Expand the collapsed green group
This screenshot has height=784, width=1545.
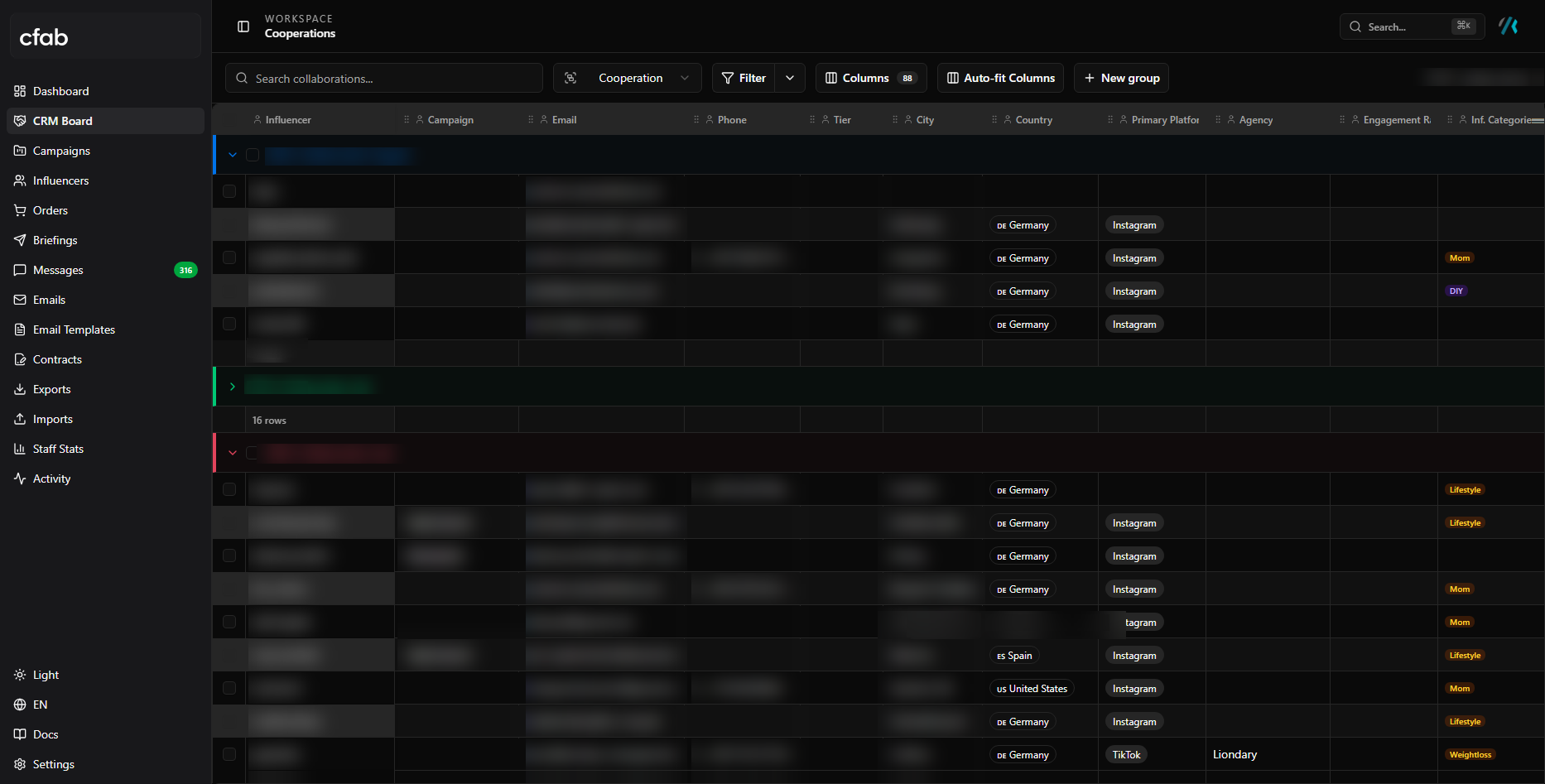(233, 387)
